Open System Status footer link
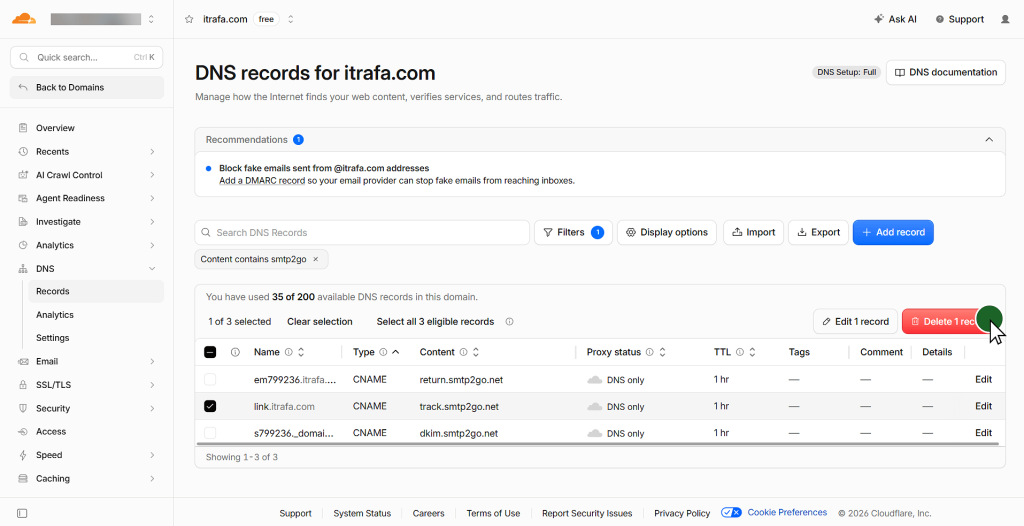Image resolution: width=1024 pixels, height=526 pixels. coord(362,514)
